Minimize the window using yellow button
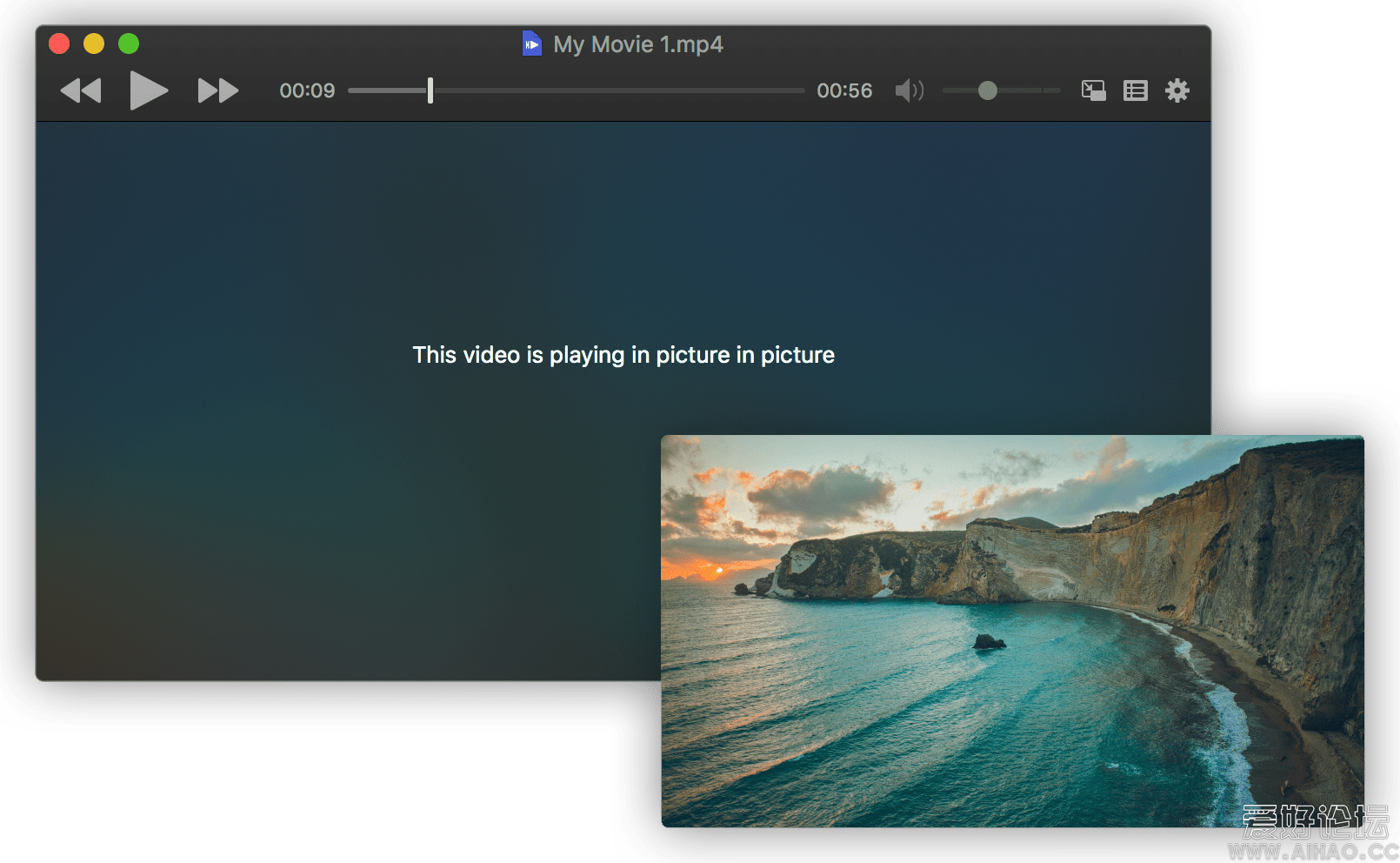 94,43
